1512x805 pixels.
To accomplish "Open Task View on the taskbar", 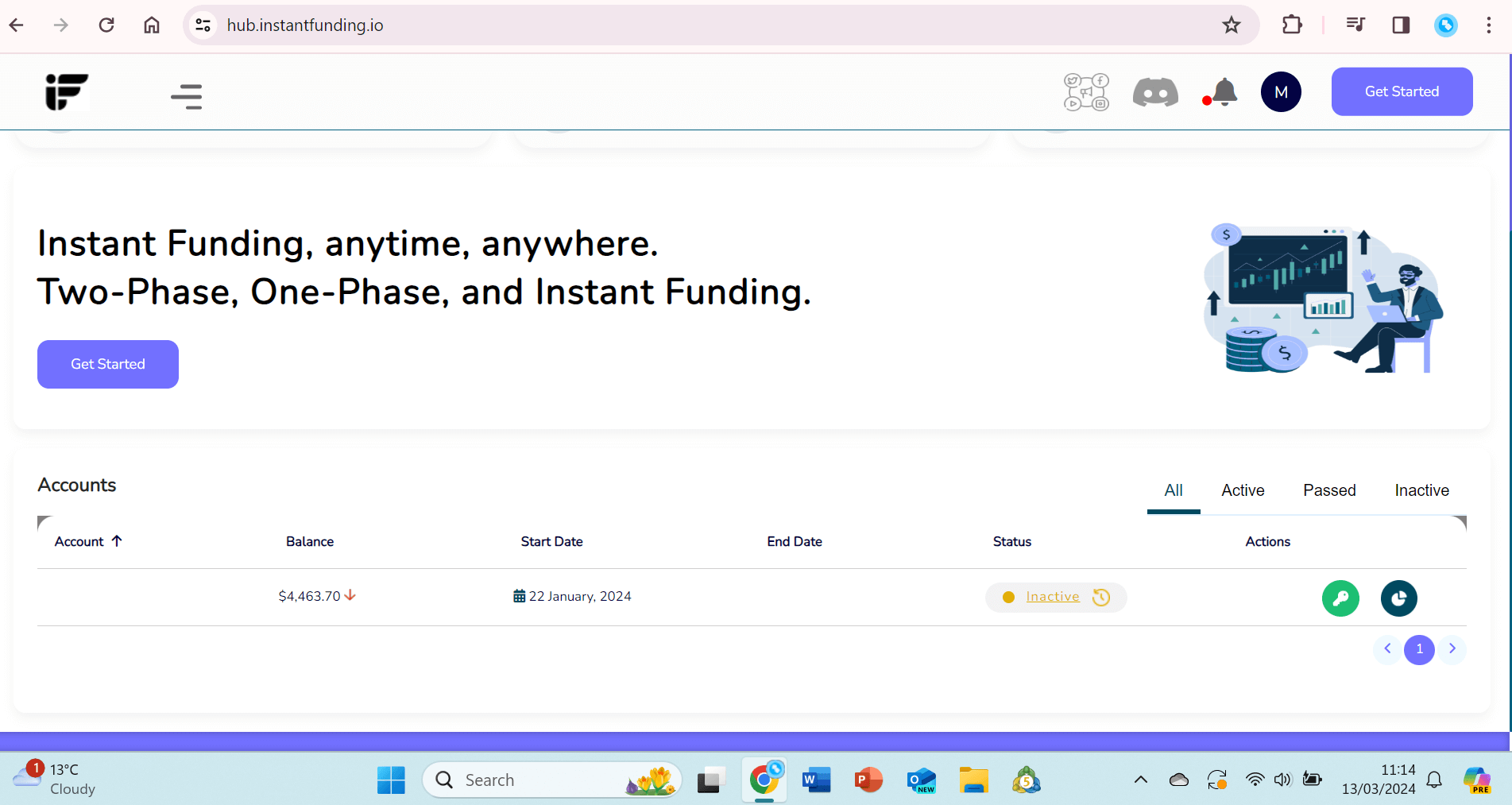I will pos(711,780).
